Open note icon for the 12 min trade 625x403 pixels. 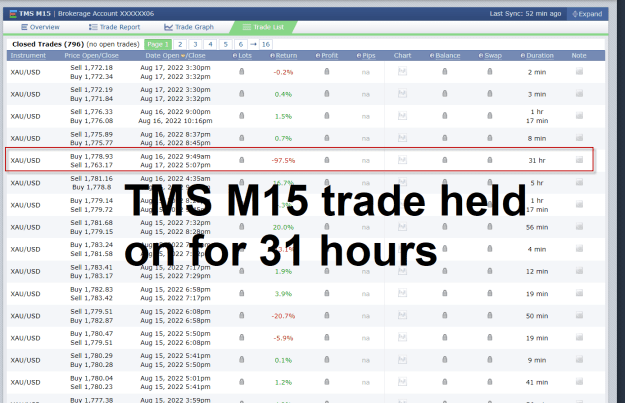(x=580, y=271)
